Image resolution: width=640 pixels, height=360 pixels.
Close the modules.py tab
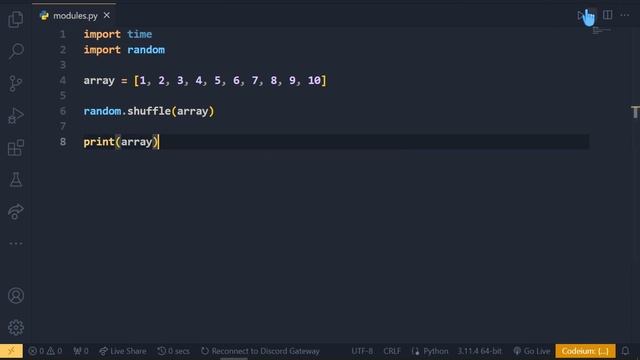point(107,16)
